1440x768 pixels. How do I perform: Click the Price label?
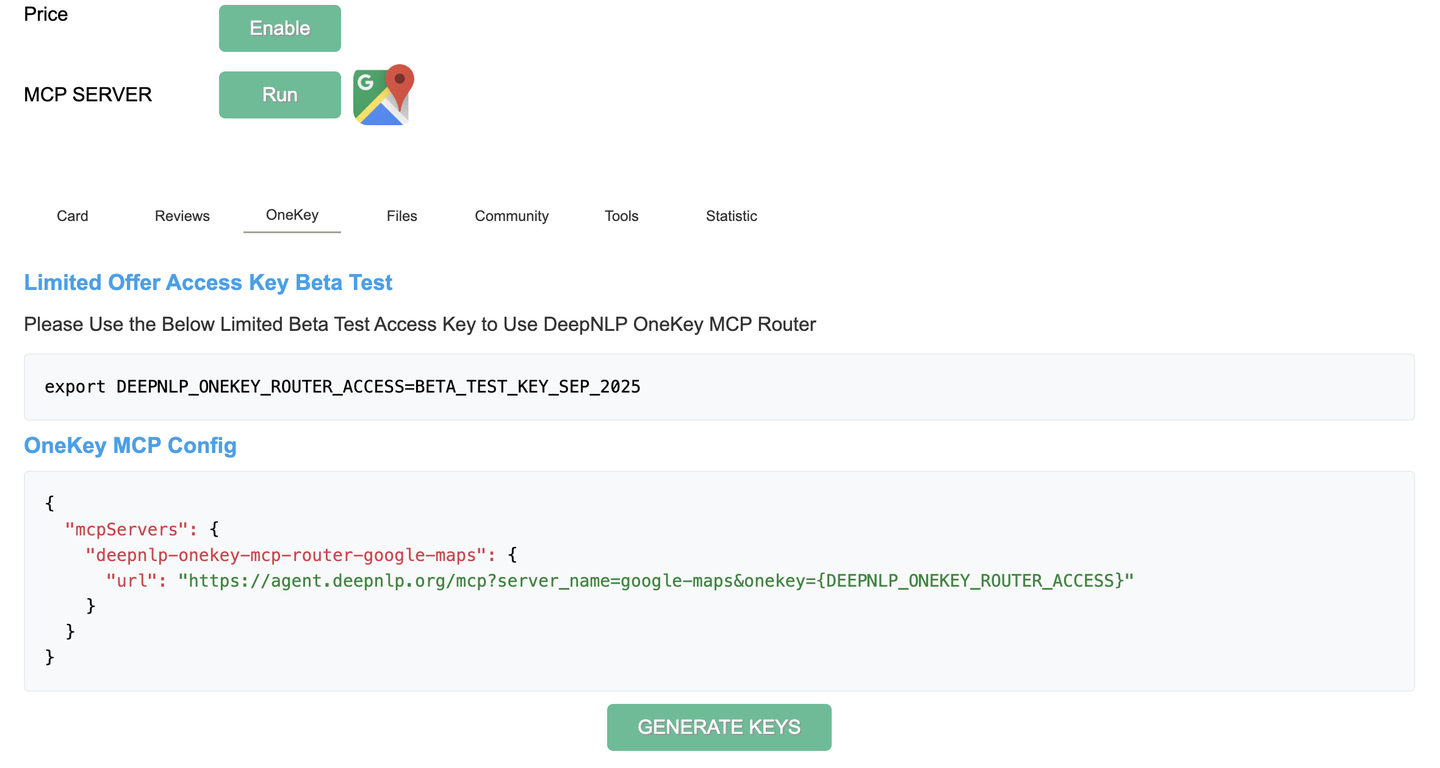46,15
